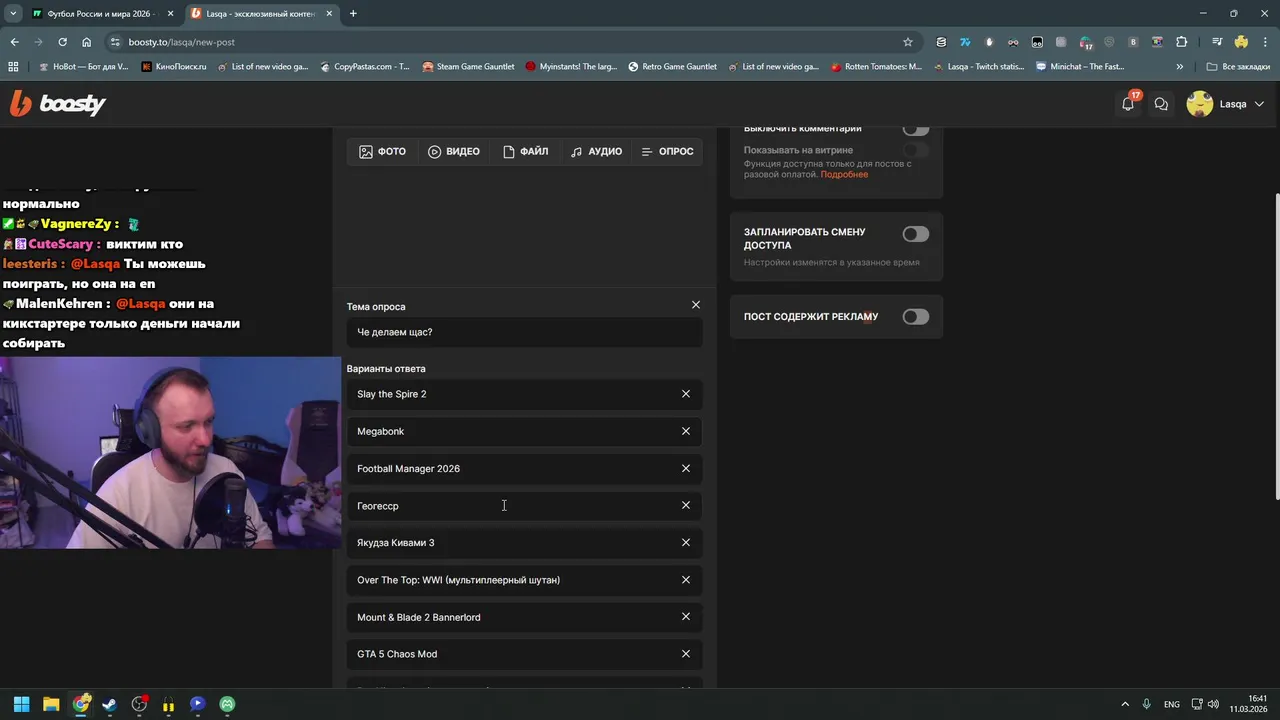The height and width of the screenshot is (720, 1280).
Task: Open the Chrome three-dot menu
Action: tap(1265, 42)
